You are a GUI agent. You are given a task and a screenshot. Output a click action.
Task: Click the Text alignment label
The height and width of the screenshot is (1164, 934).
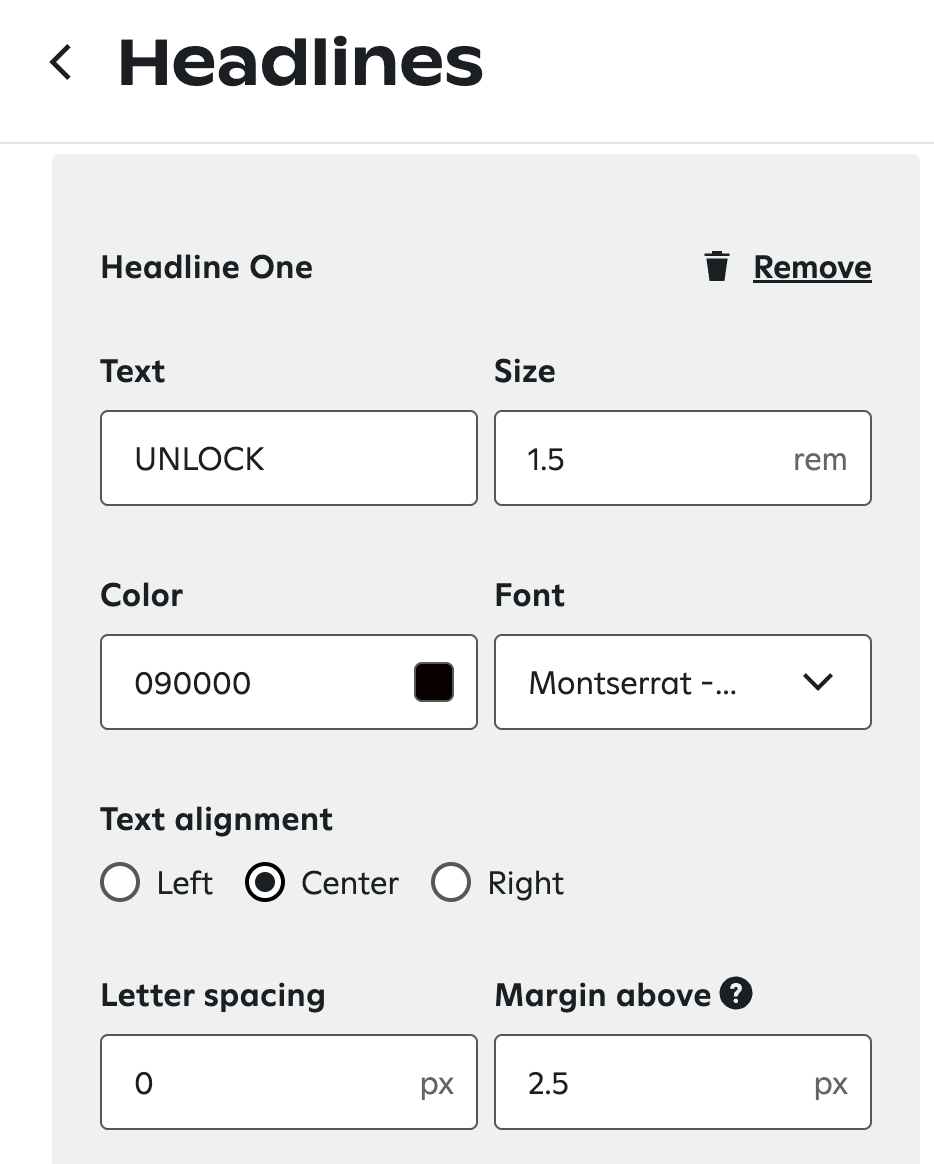click(x=216, y=819)
